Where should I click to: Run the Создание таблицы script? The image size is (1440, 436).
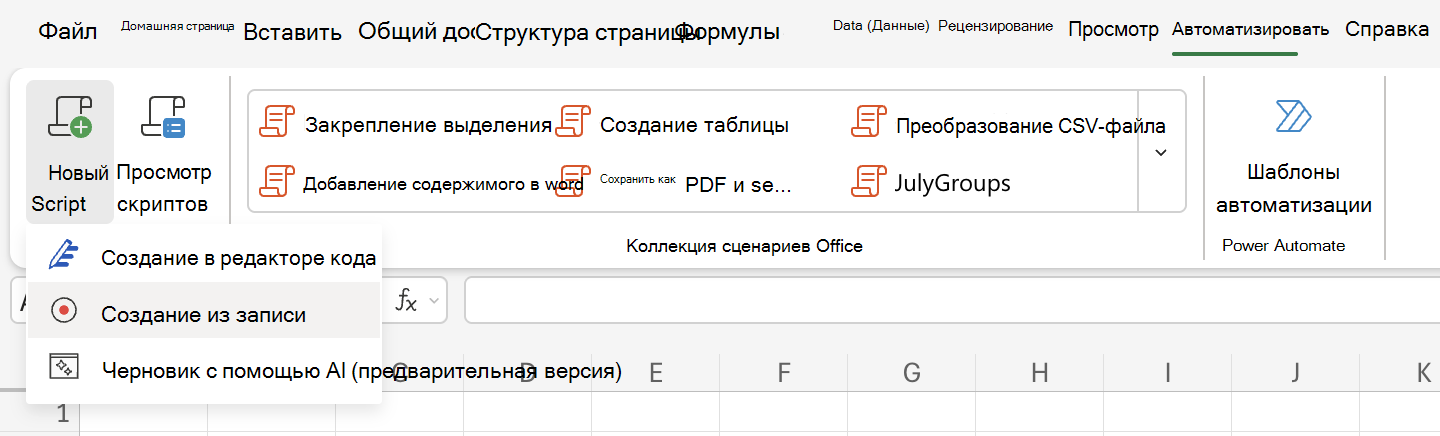tap(673, 125)
